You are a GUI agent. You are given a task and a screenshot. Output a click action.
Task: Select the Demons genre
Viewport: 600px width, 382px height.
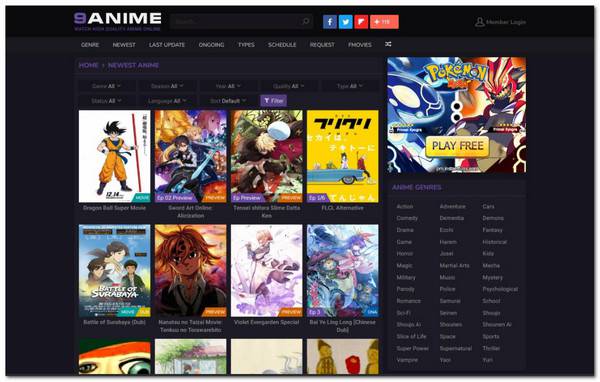point(493,218)
